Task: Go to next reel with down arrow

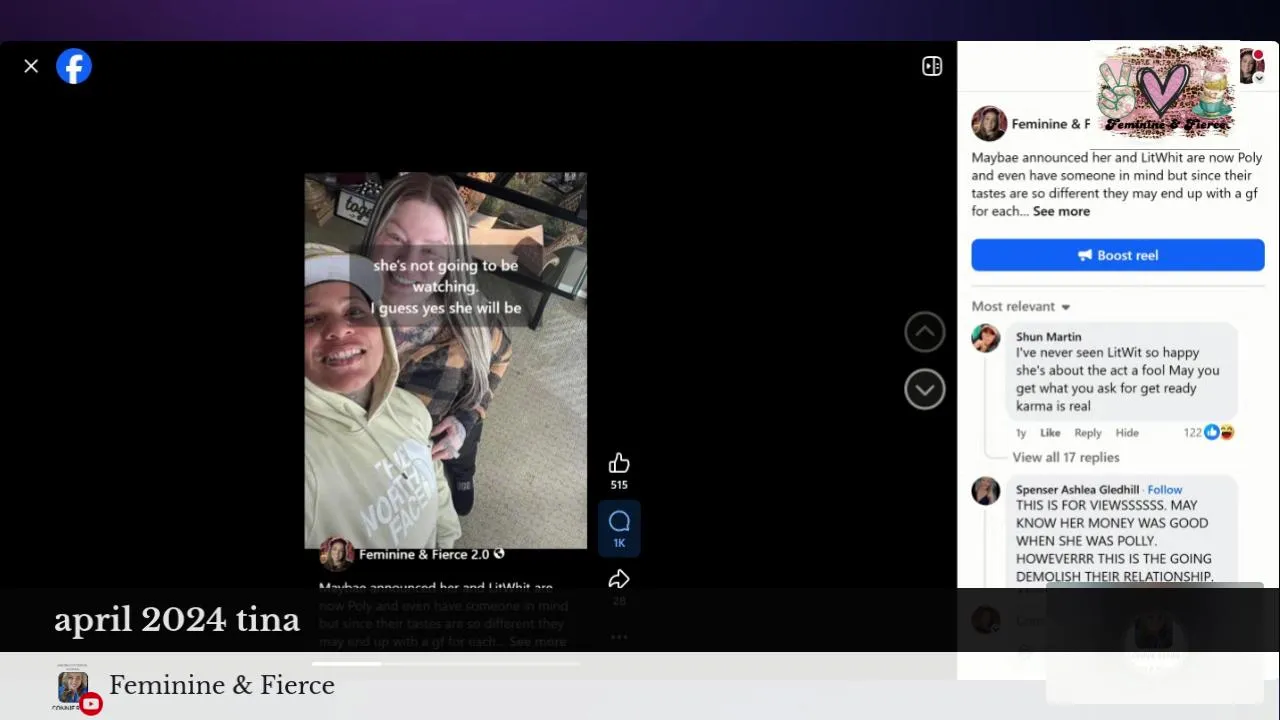Action: 925,389
